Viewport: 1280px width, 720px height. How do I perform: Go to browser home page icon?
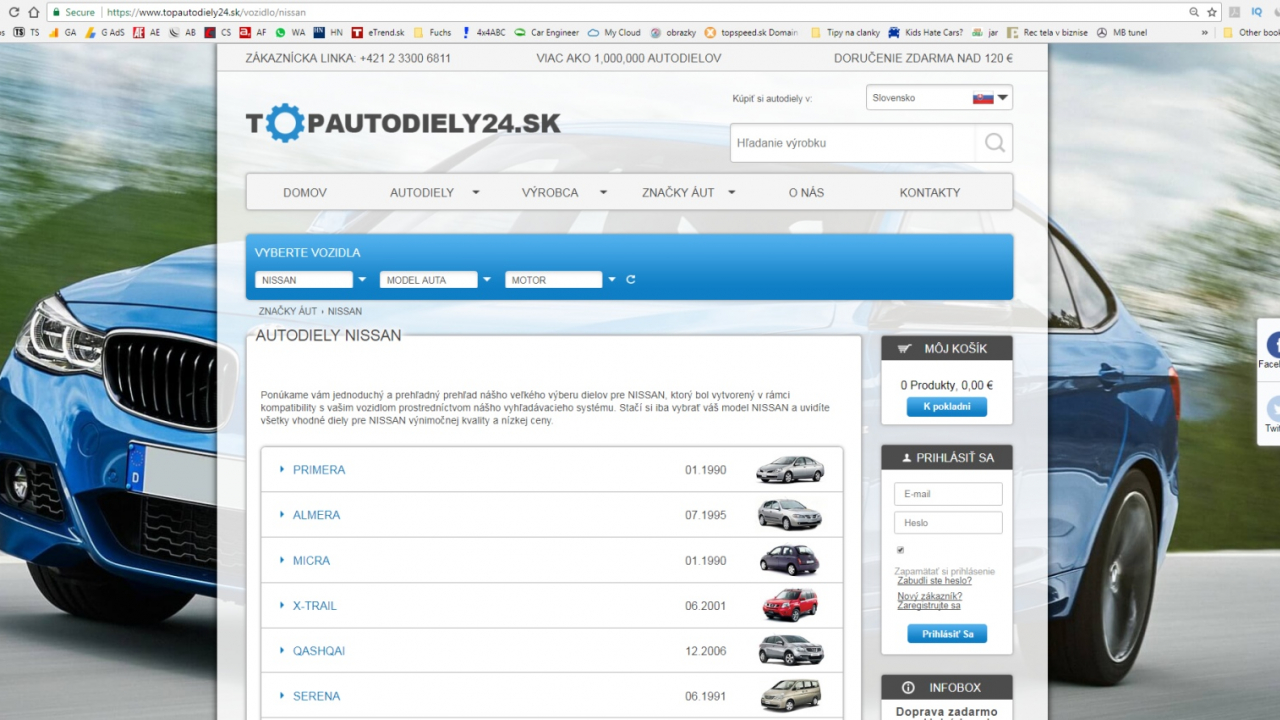[x=34, y=12]
